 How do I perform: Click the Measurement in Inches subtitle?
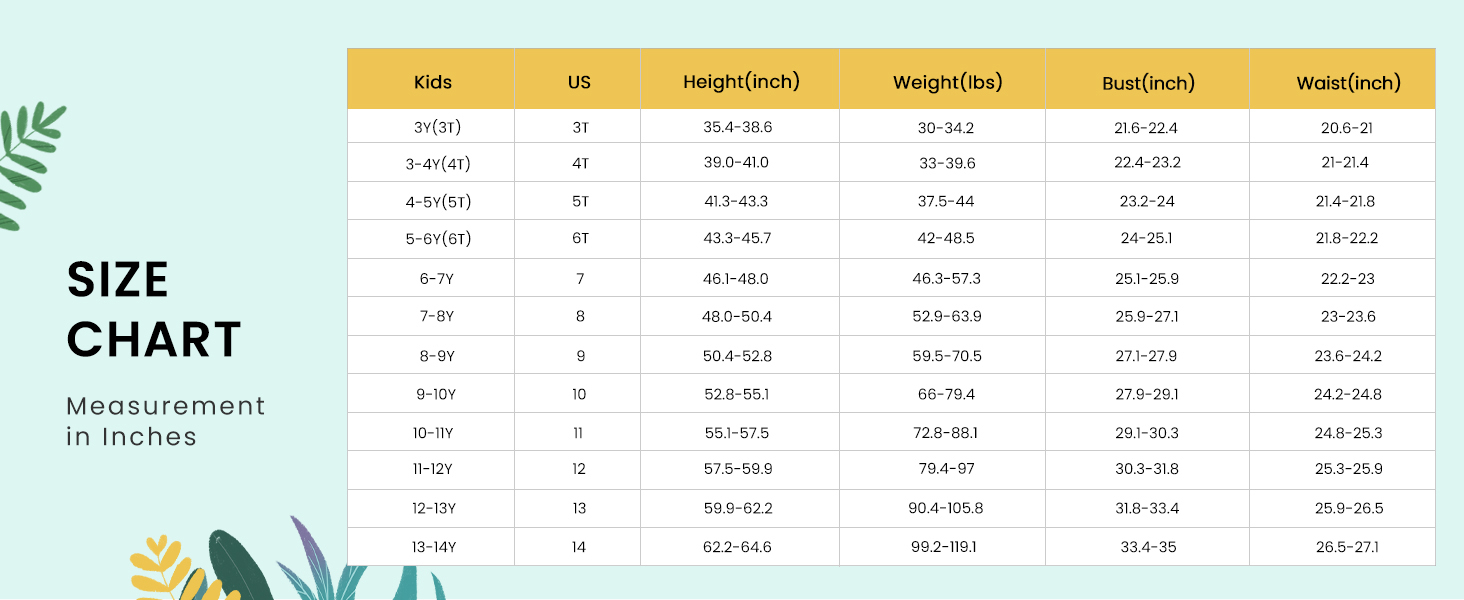click(x=166, y=421)
